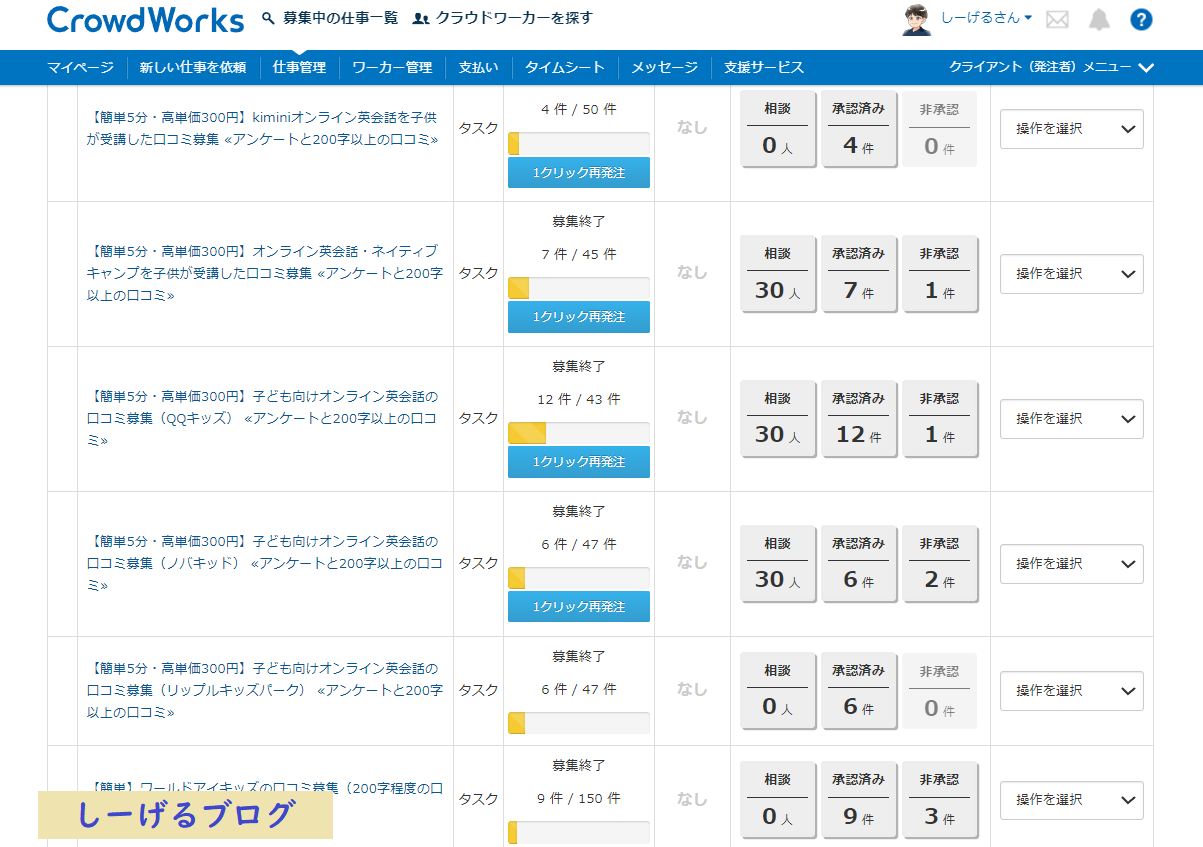Open the user avatar image
The width and height of the screenshot is (1203, 847).
tap(917, 19)
